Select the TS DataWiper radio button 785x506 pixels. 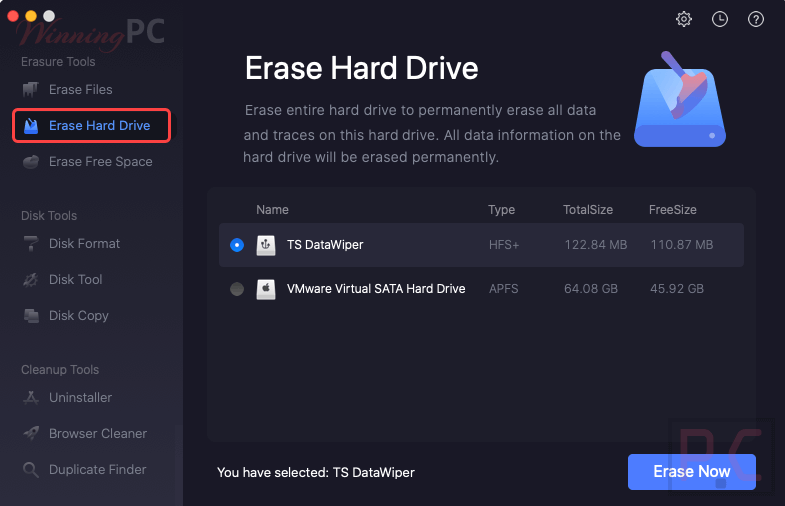(237, 245)
